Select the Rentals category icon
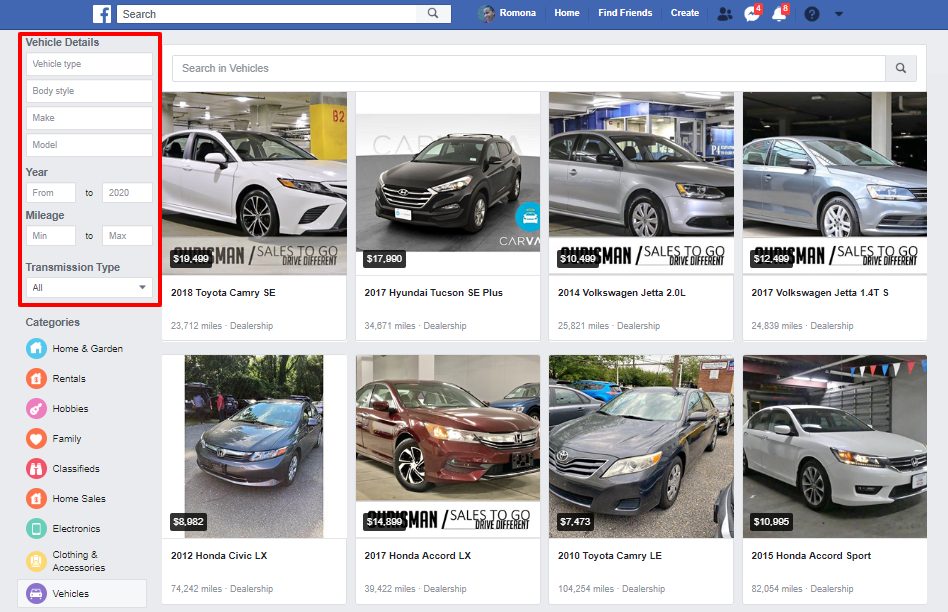This screenshot has height=612, width=948. (36, 379)
